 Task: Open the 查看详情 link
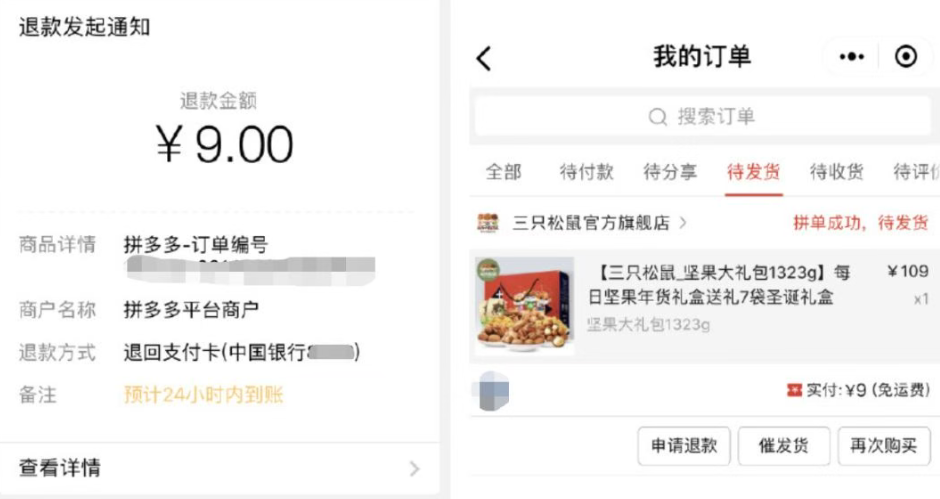(x=60, y=468)
